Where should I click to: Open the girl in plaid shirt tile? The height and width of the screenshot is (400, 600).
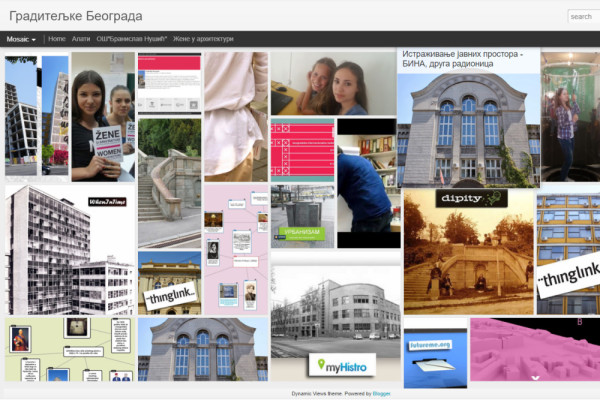coord(570,117)
